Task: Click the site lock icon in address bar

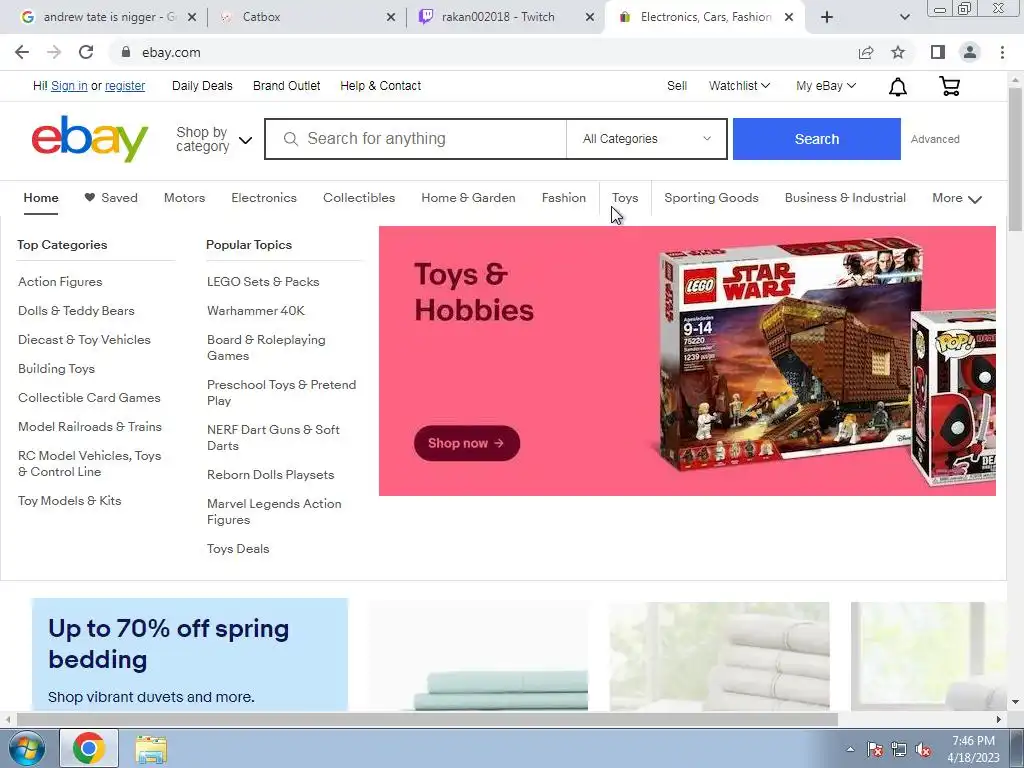Action: coord(126,52)
